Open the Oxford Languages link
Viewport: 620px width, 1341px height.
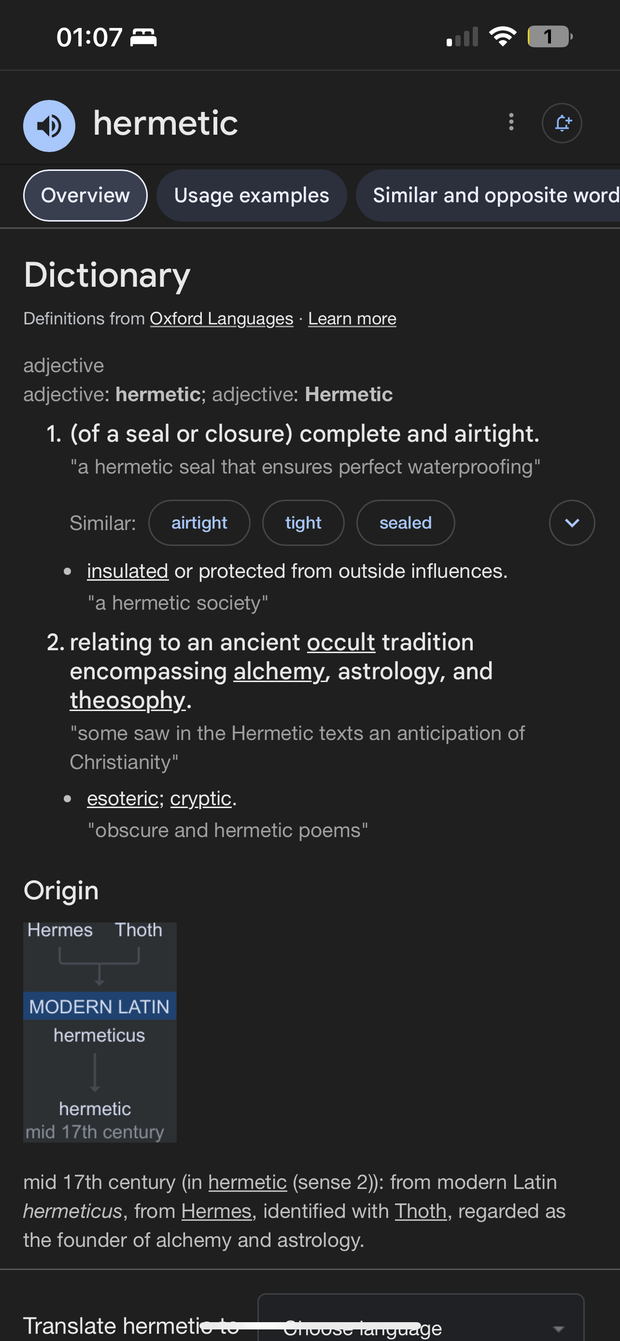[221, 319]
